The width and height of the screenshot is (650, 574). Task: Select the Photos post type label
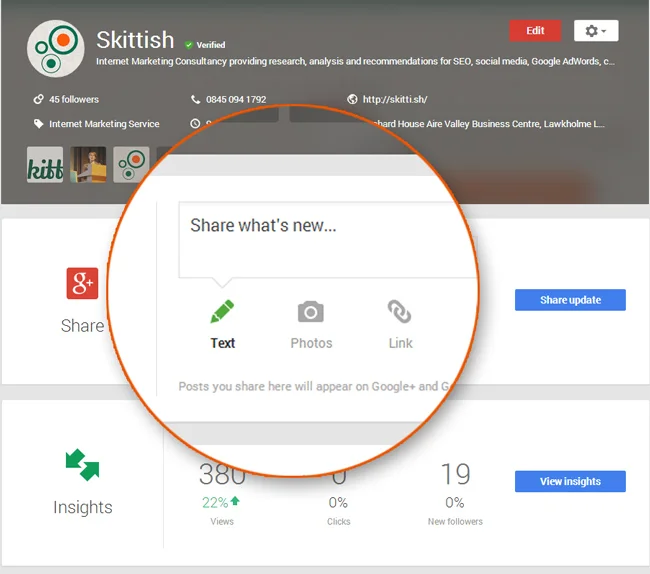tap(311, 343)
